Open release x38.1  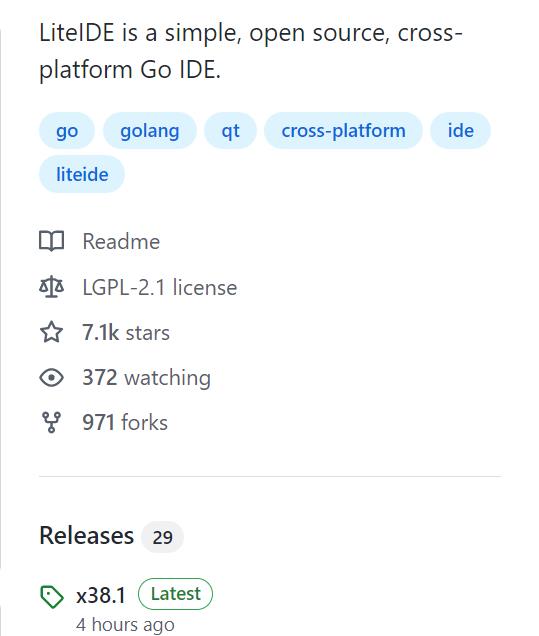[101, 595]
